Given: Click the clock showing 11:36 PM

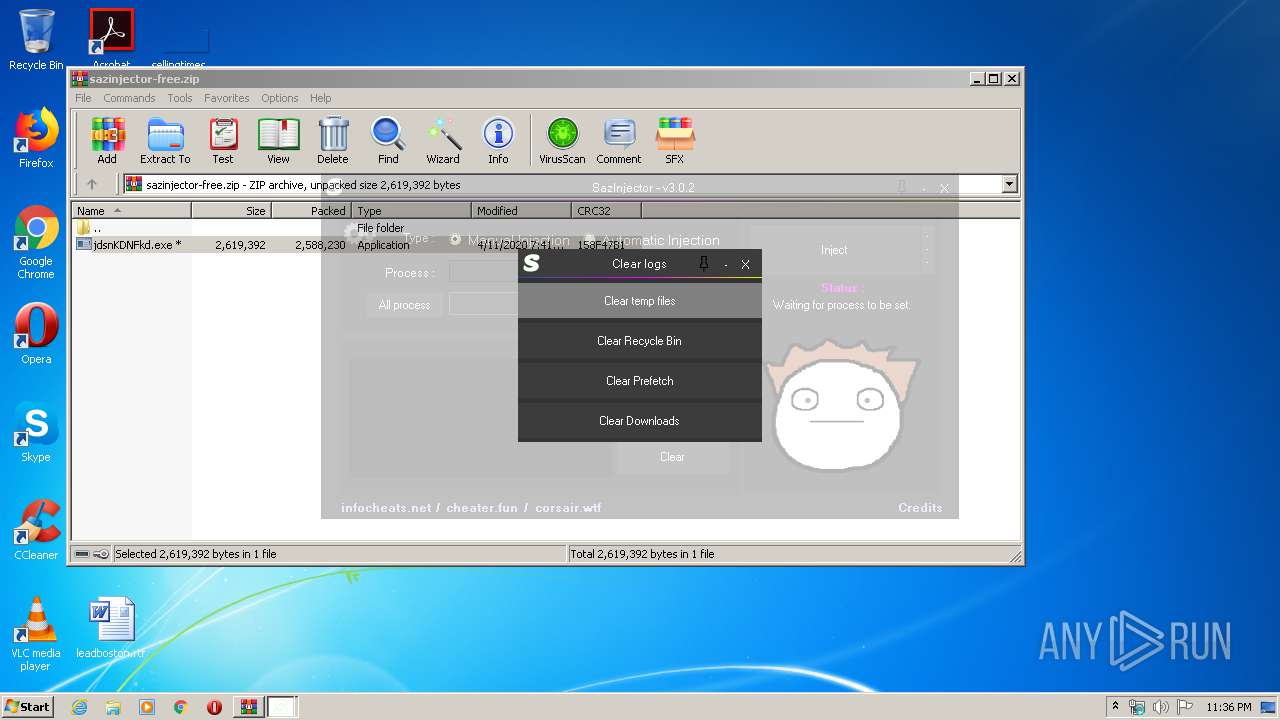Looking at the screenshot, I should tap(1229, 707).
